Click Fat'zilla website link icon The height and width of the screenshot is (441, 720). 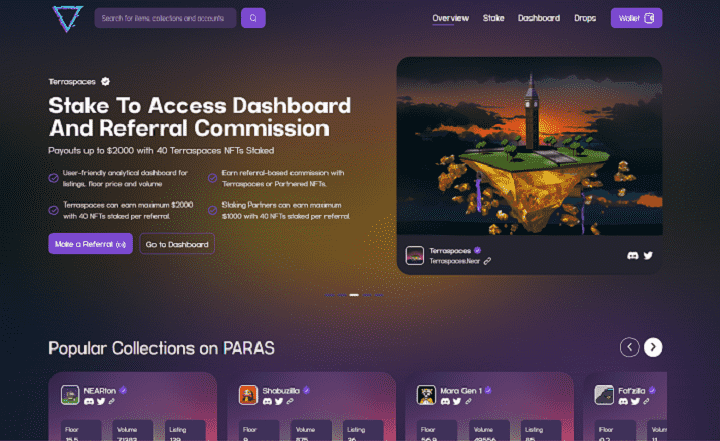646,401
